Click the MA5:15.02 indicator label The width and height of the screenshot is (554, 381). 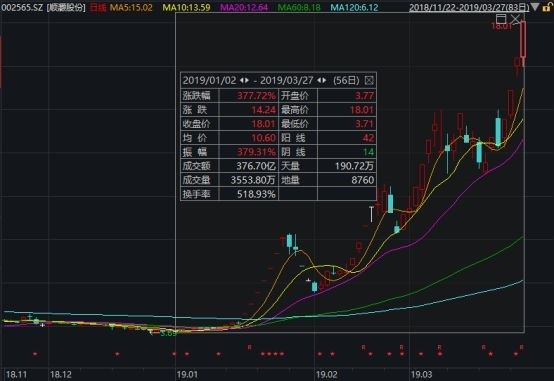click(x=131, y=7)
